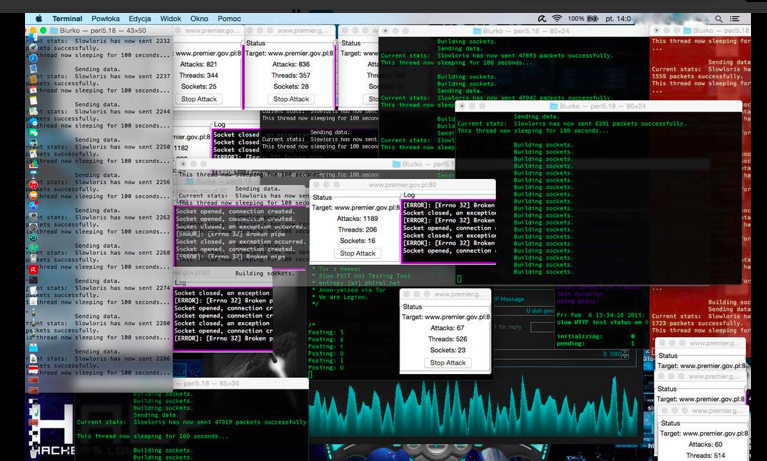The height and width of the screenshot is (461, 767).
Task: Open iBooks orange icon in Dock
Action: pyautogui.click(x=33, y=195)
